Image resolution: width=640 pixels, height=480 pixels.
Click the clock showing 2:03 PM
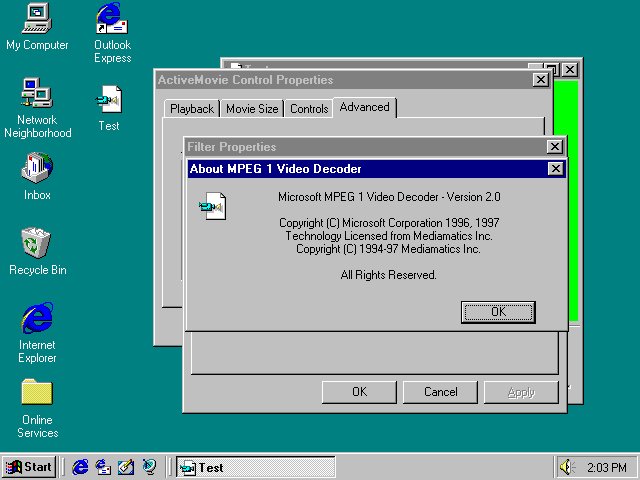click(607, 467)
